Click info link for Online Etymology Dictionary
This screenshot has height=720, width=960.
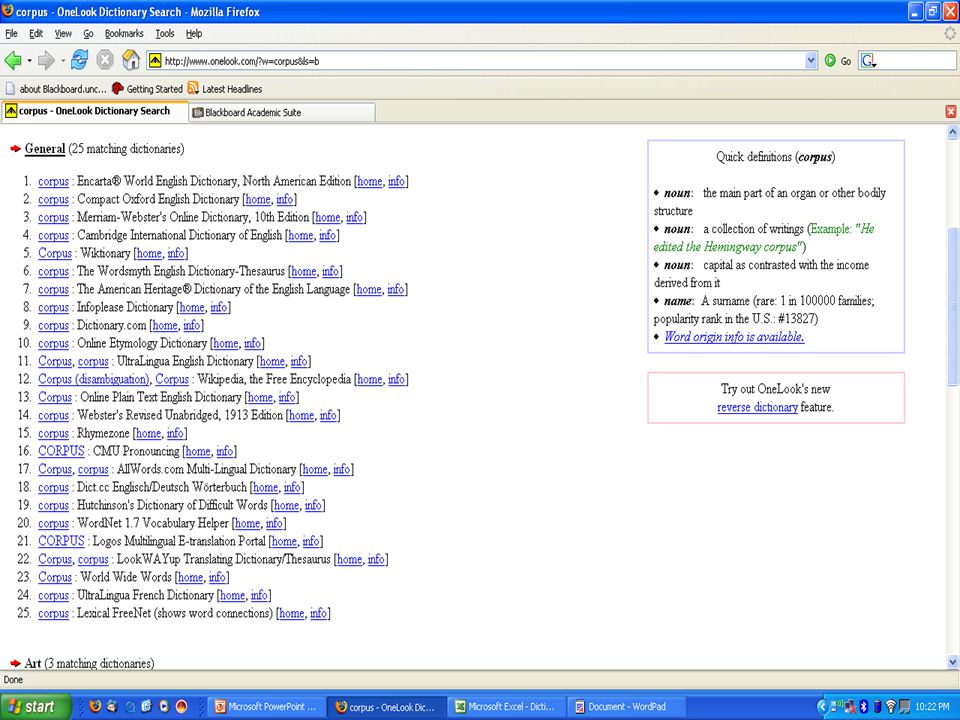(252, 343)
